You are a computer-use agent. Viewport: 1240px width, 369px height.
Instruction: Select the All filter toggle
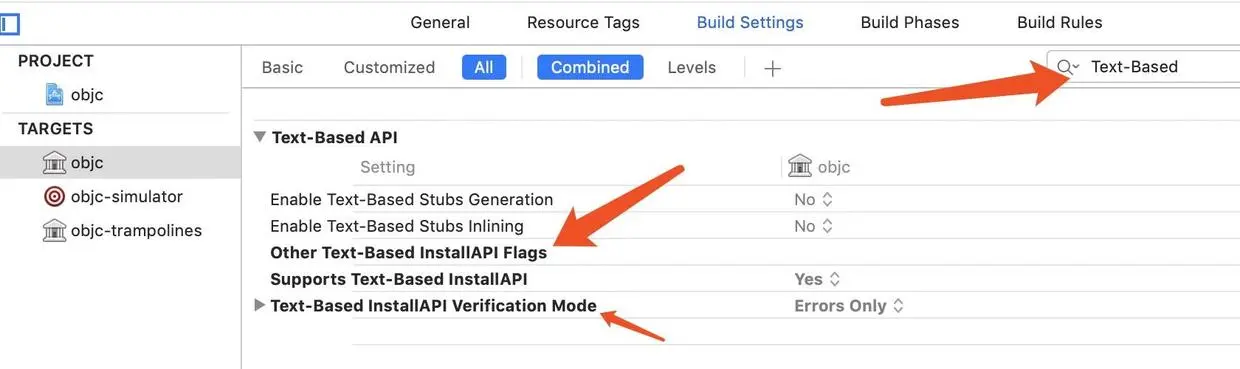484,67
